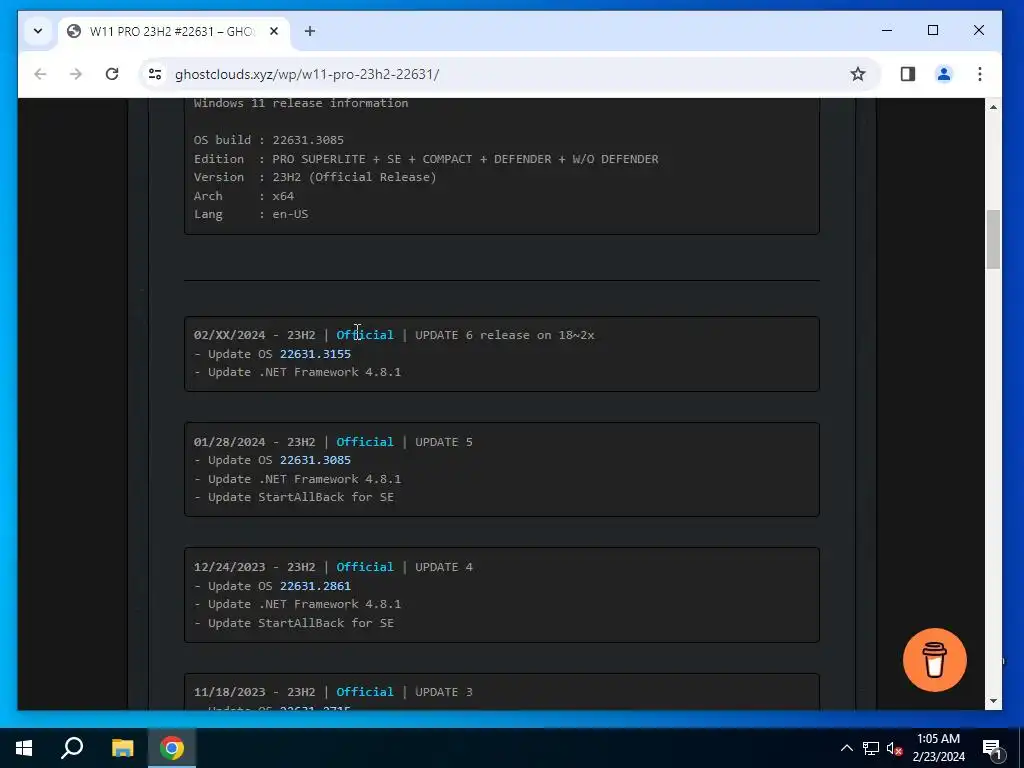
Task: Click the Official link in UPDATE 5 entry
Action: (365, 442)
